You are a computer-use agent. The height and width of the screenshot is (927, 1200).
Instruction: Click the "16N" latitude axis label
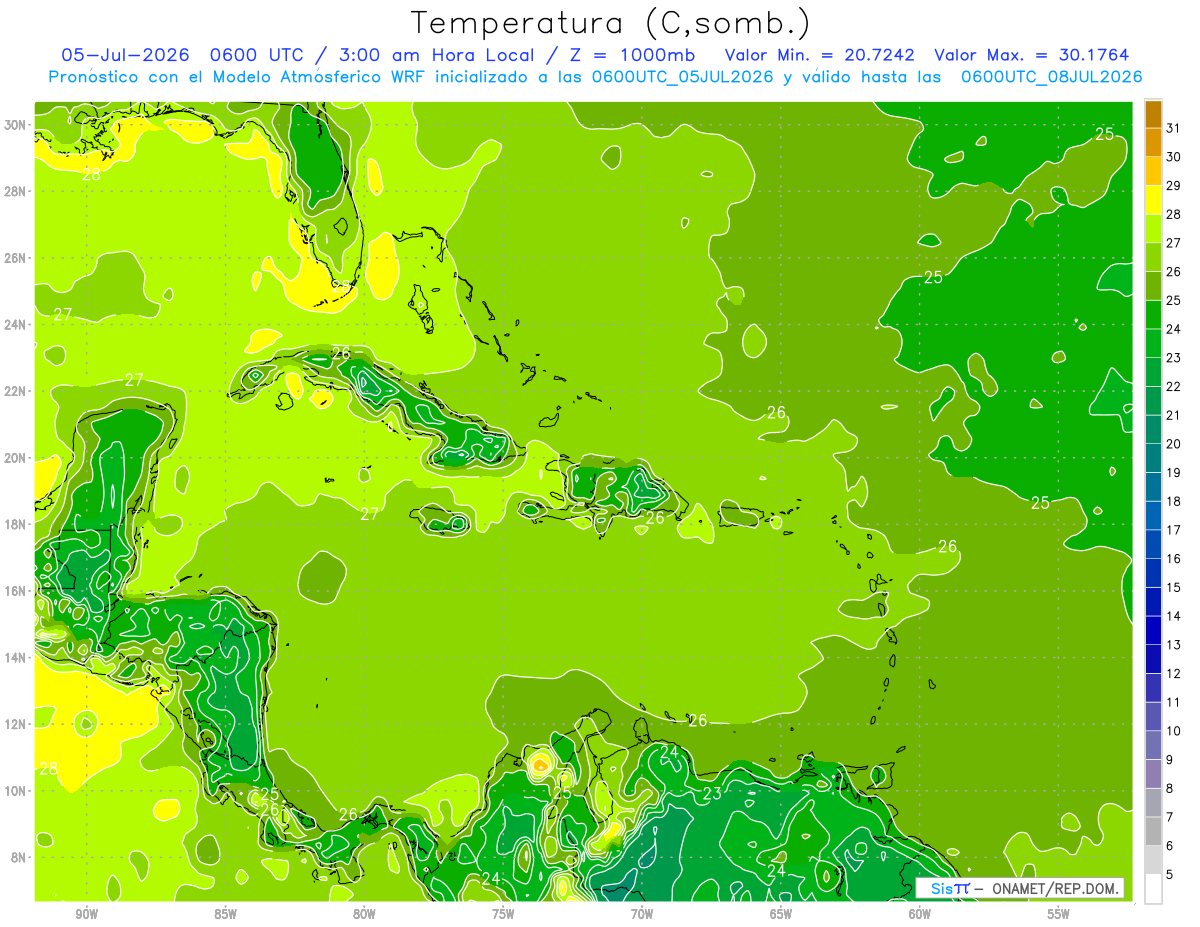[17, 591]
